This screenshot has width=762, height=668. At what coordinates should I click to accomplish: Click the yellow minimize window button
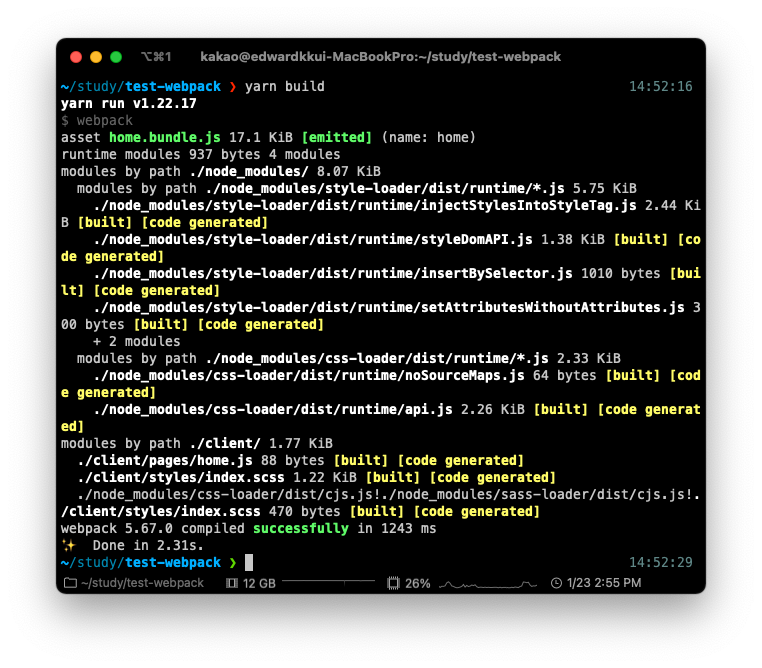pyautogui.click(x=96, y=57)
